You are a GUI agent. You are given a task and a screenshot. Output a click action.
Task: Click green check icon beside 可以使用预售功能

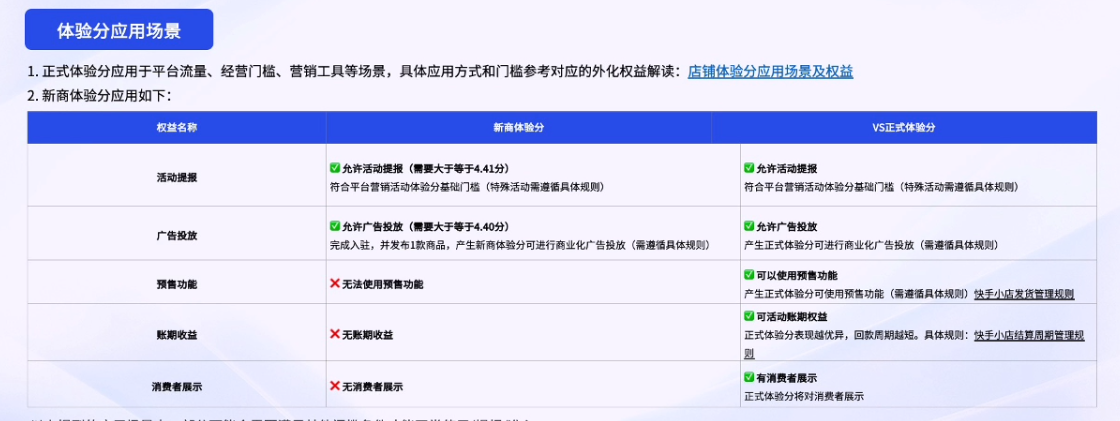click(x=749, y=275)
